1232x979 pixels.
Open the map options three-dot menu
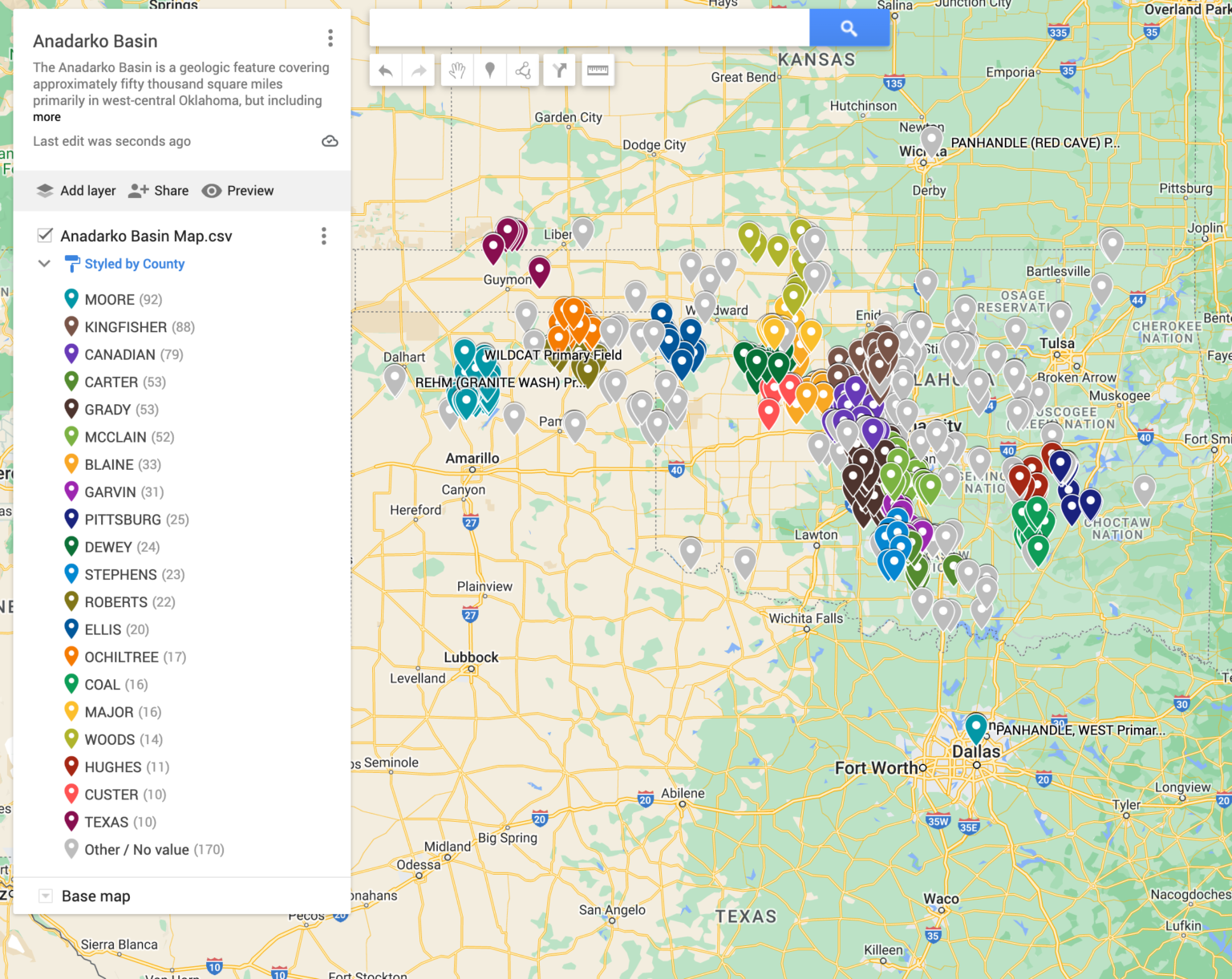(330, 38)
